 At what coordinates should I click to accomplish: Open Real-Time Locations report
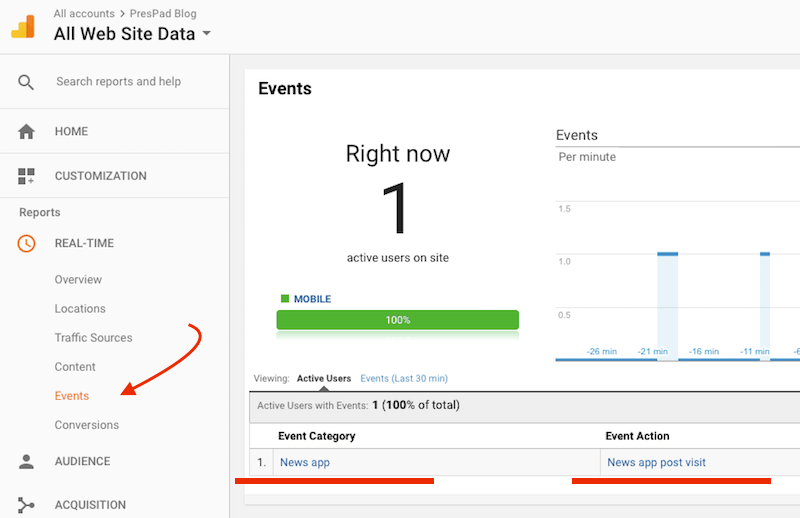click(80, 309)
